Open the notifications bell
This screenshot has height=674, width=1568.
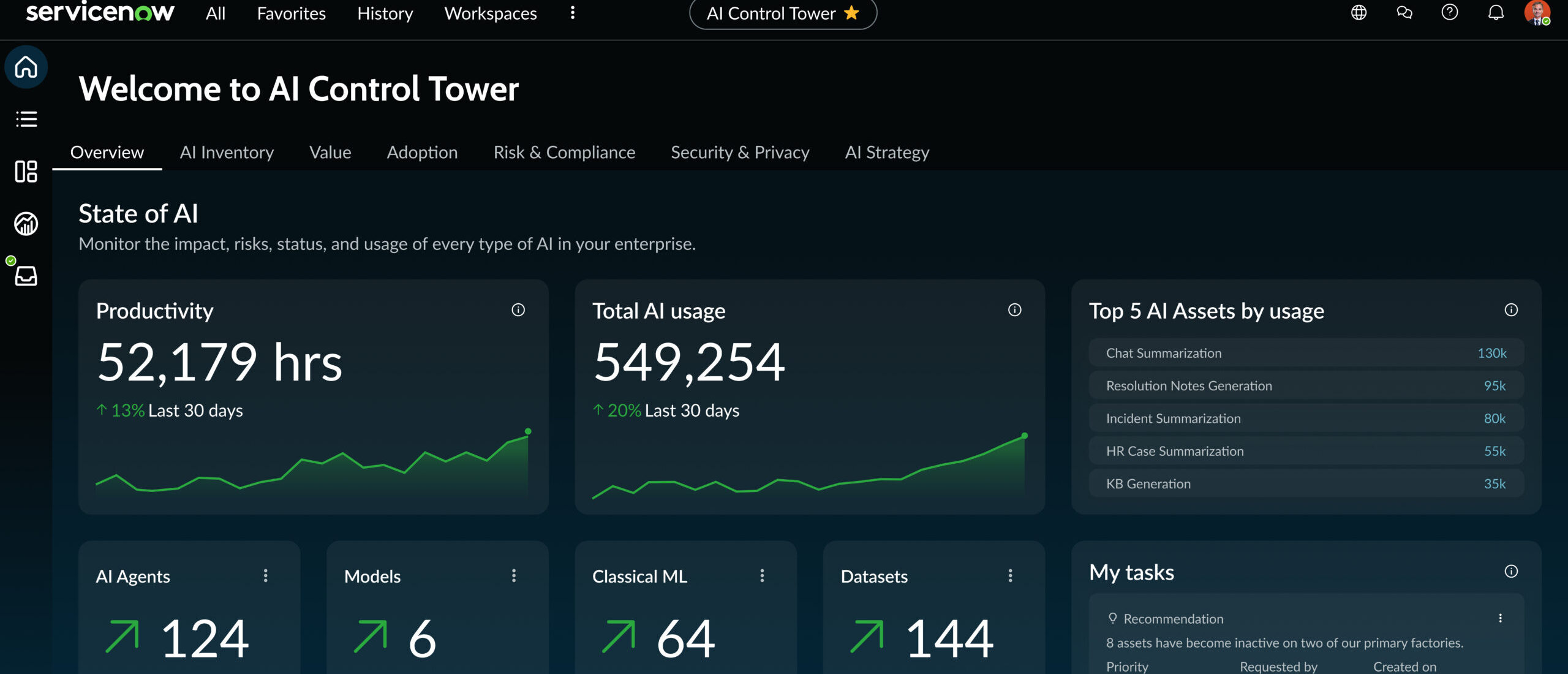tap(1496, 12)
